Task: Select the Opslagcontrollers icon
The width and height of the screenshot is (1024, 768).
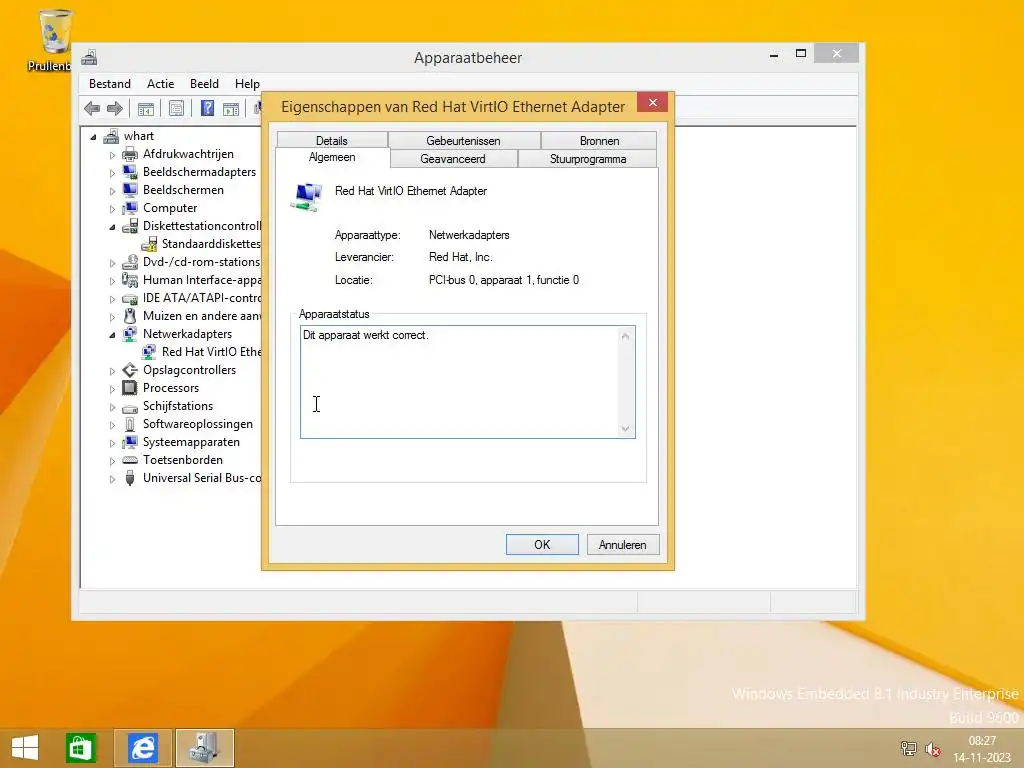Action: [130, 370]
